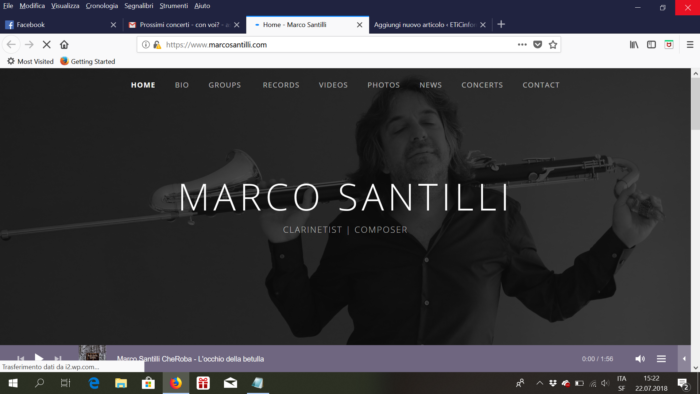Collapse the music player side arrow

pos(684,358)
